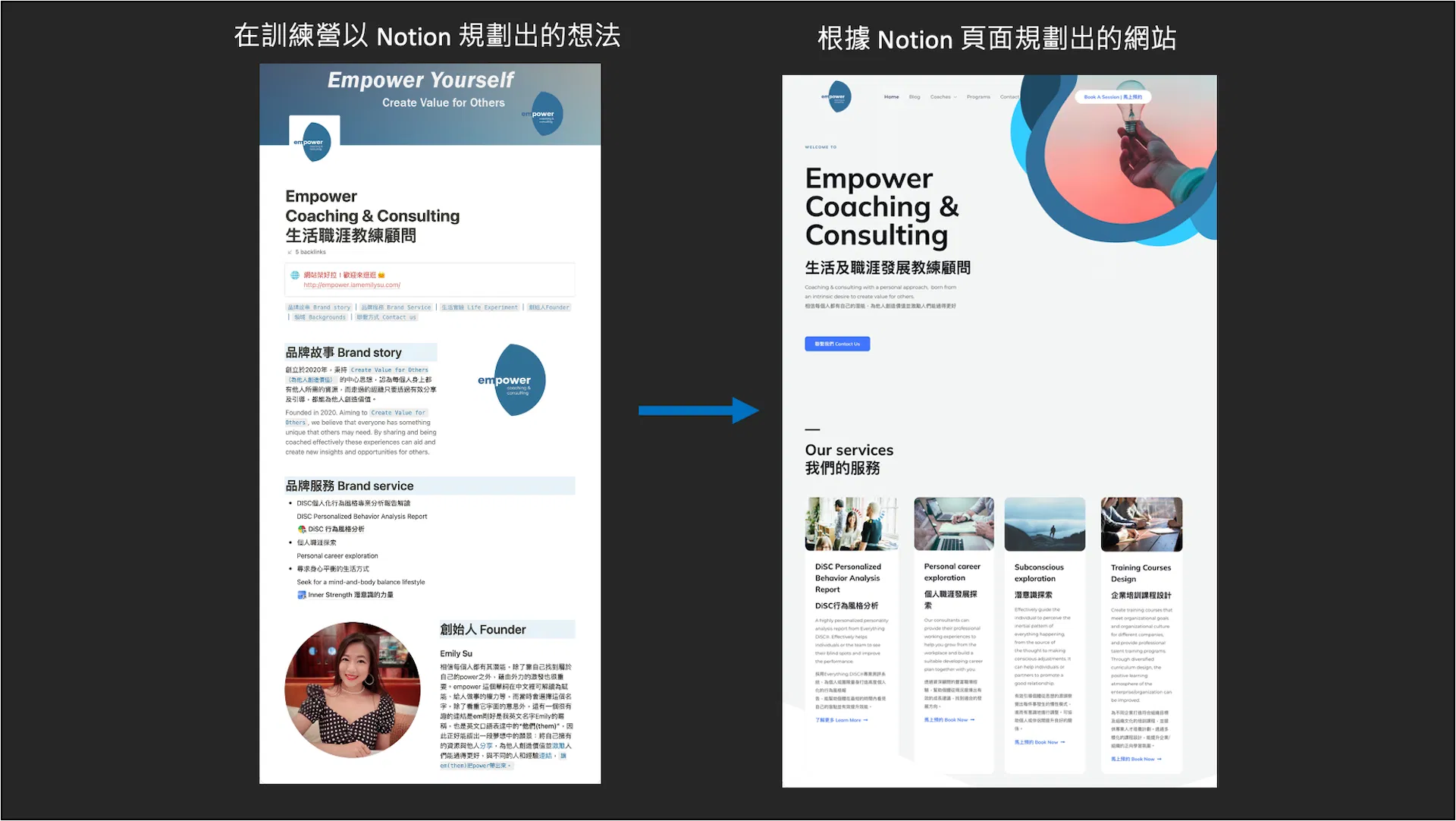Click the blue Contact Us button

[x=837, y=344]
